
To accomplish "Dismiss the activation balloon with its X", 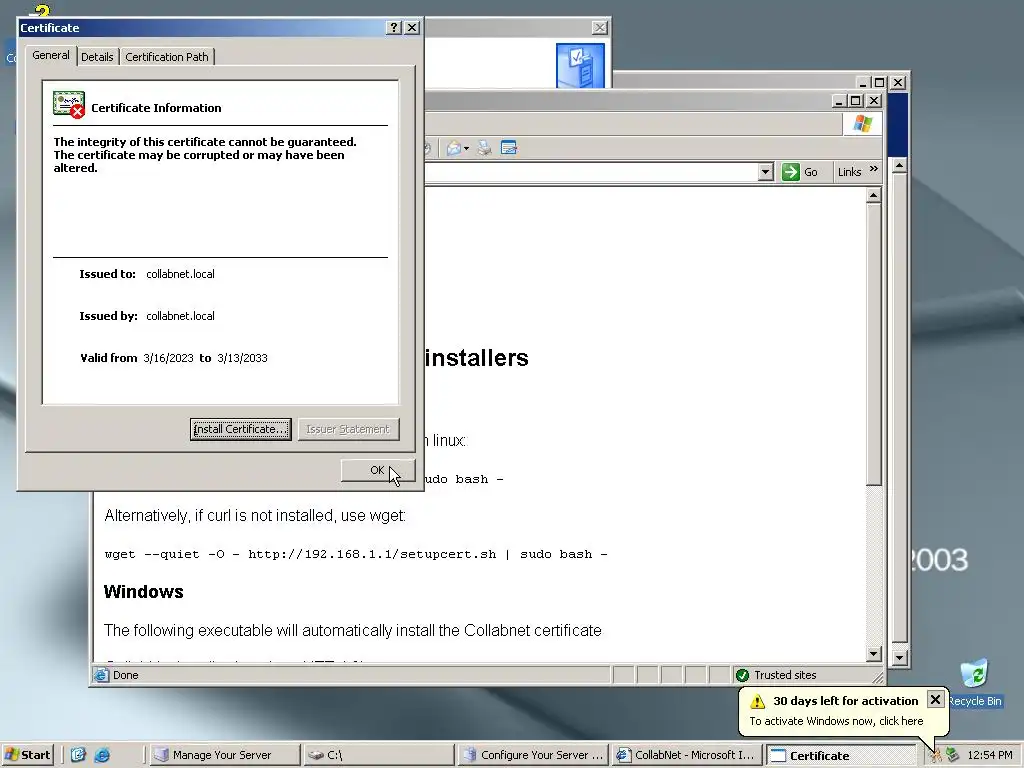I will 935,699.
